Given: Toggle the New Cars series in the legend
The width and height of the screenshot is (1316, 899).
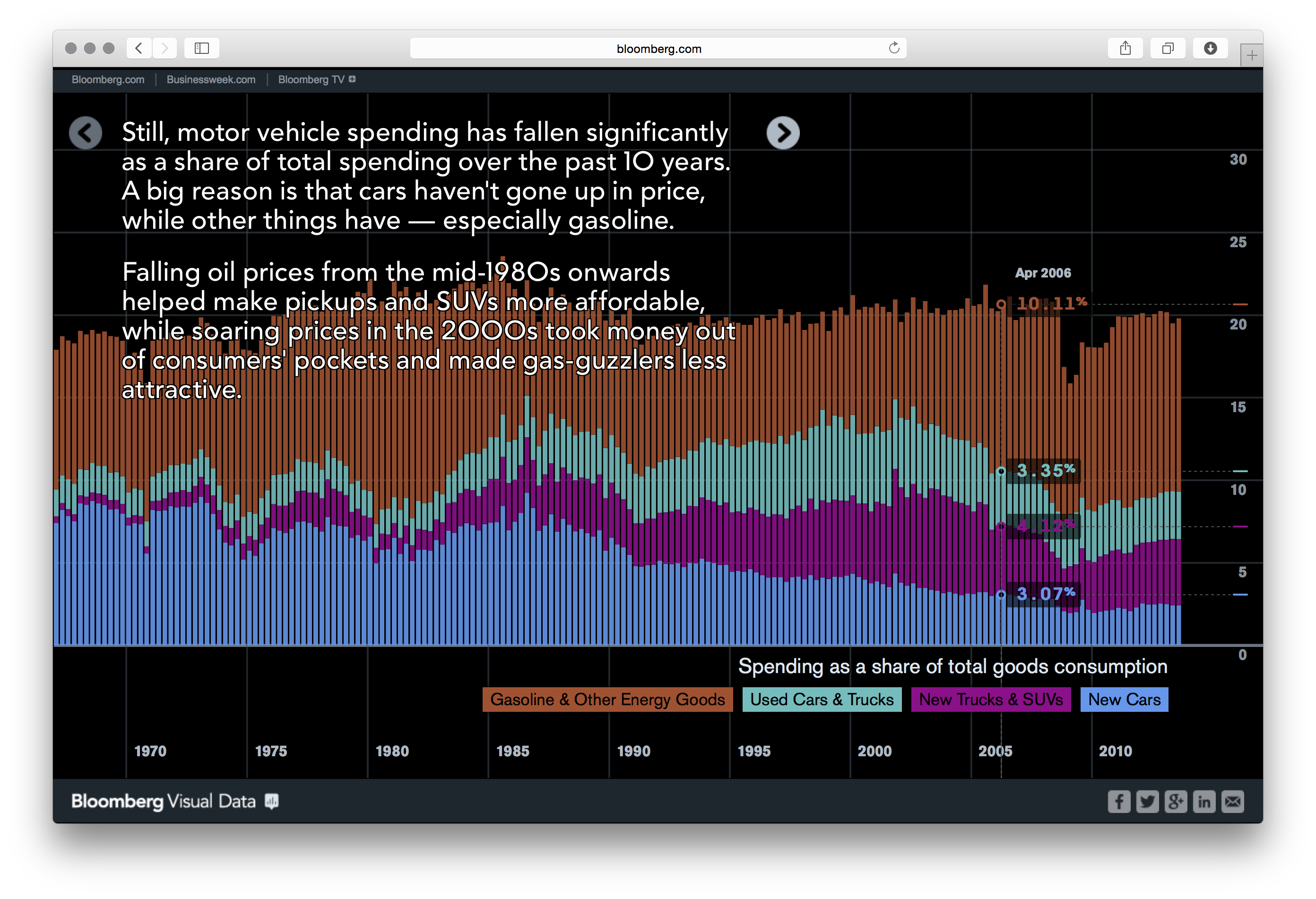Looking at the screenshot, I should [1124, 700].
